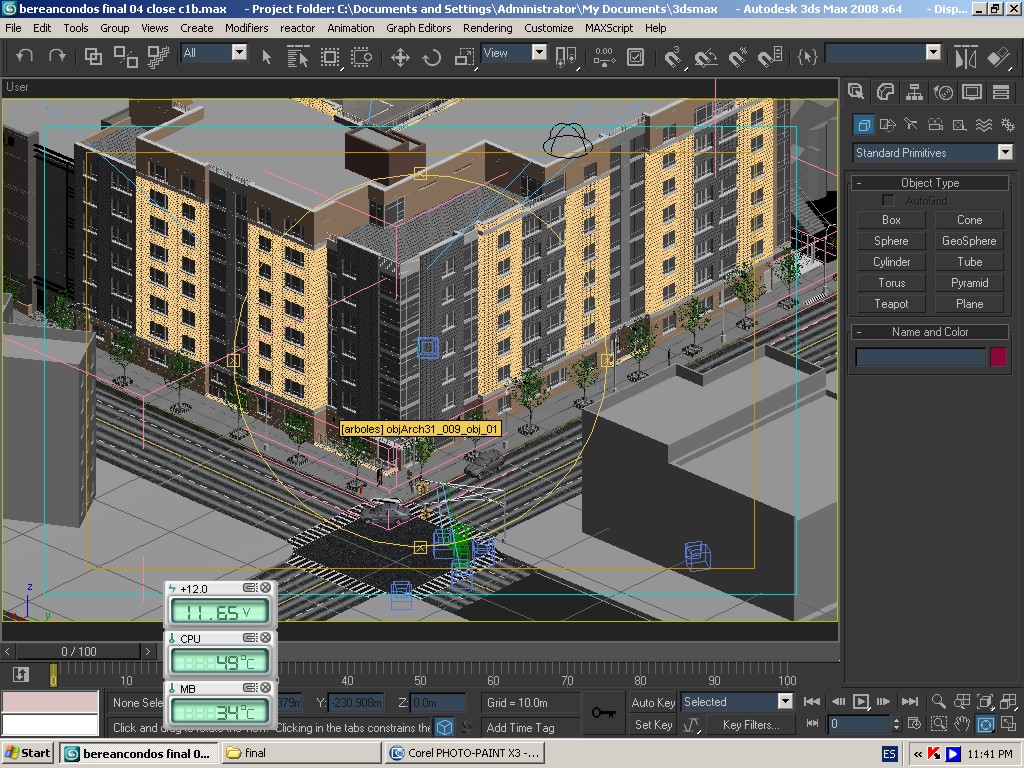Open the Modifiers menu

(246, 28)
